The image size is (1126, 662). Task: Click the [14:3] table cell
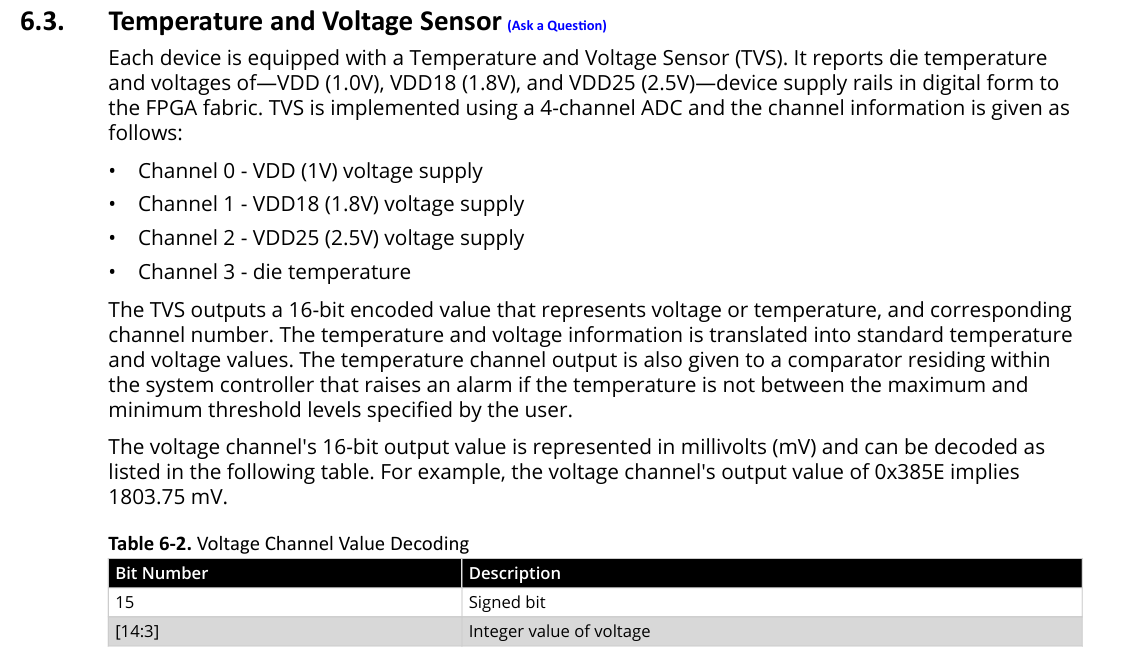pos(285,631)
